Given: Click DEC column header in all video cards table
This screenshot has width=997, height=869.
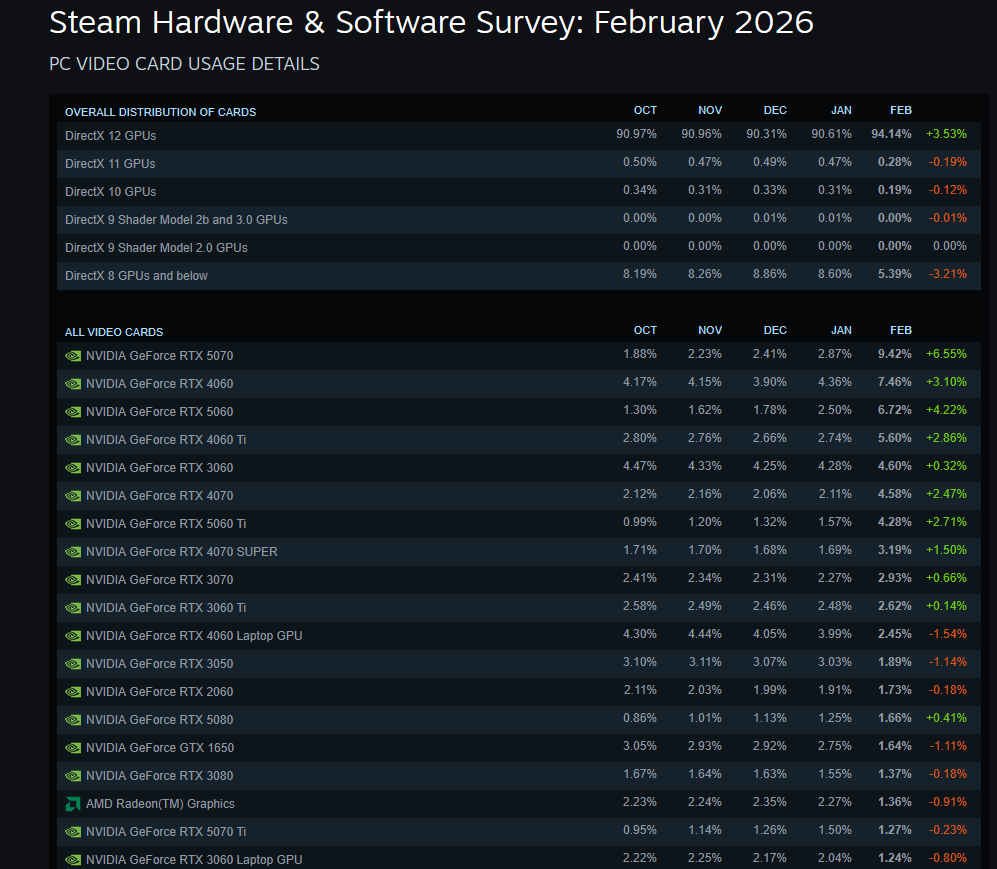Looking at the screenshot, I should (775, 330).
